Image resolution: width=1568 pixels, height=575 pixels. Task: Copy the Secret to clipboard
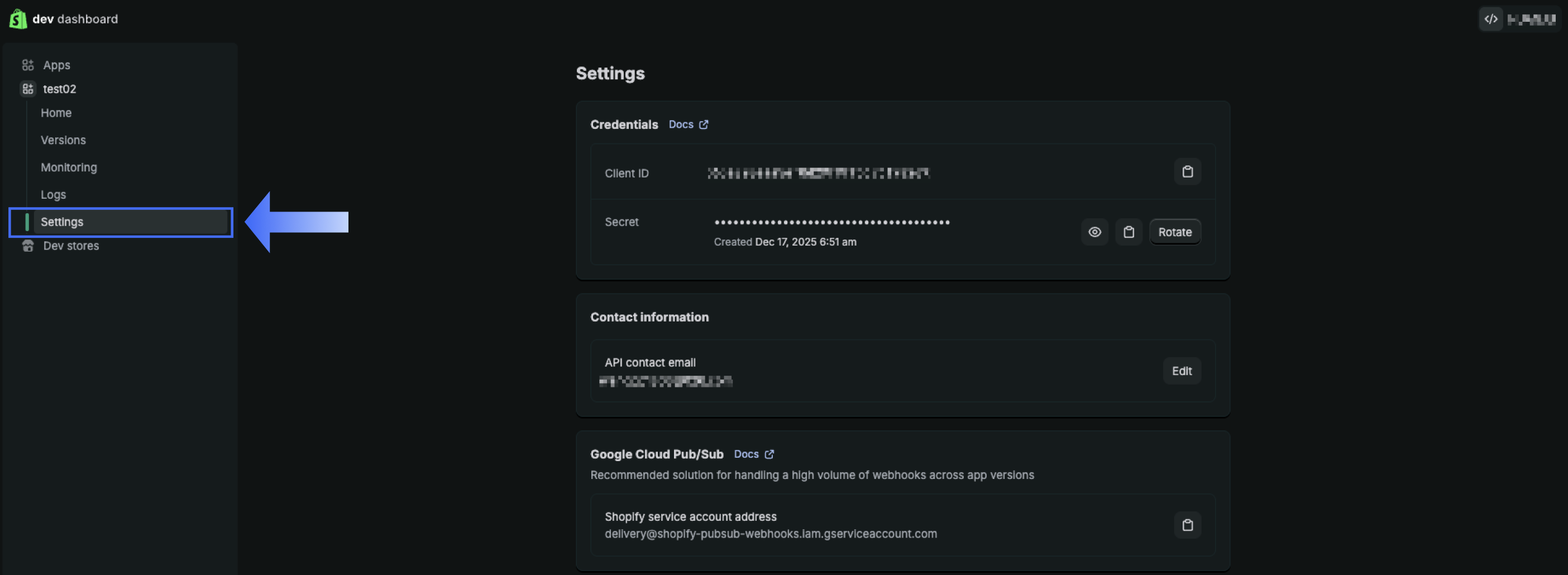pyautogui.click(x=1128, y=232)
